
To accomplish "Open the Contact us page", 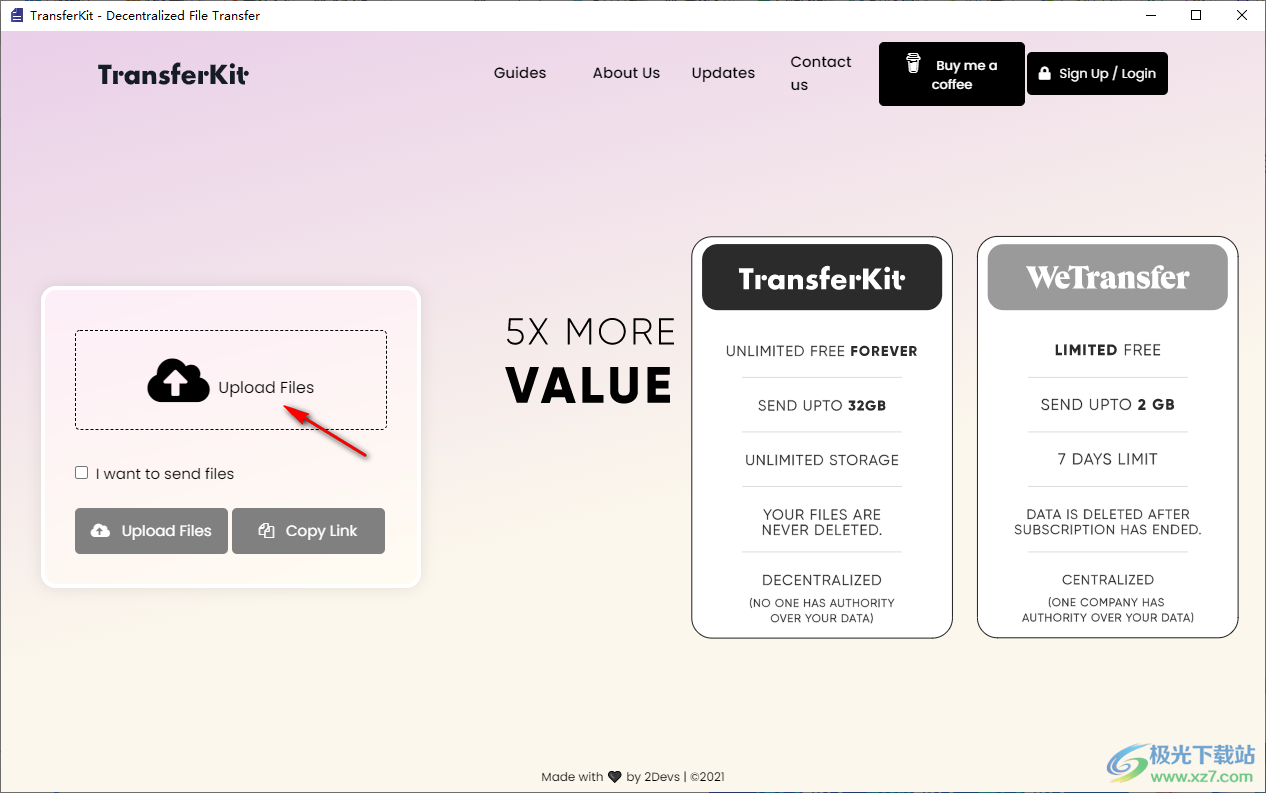I will [x=821, y=73].
